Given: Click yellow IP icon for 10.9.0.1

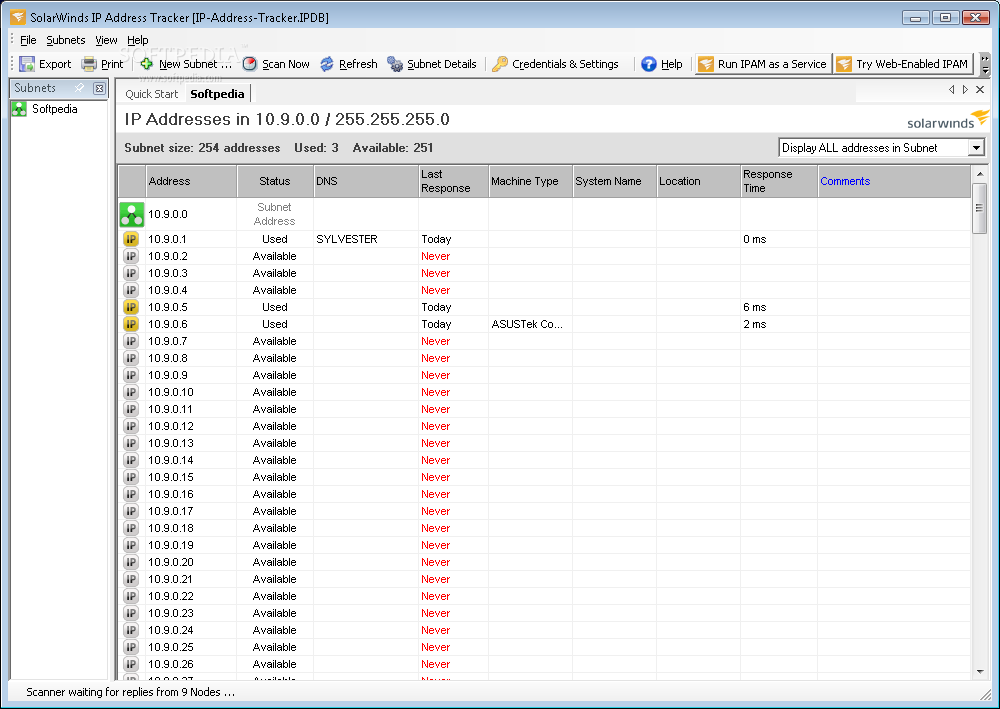Looking at the screenshot, I should [131, 239].
